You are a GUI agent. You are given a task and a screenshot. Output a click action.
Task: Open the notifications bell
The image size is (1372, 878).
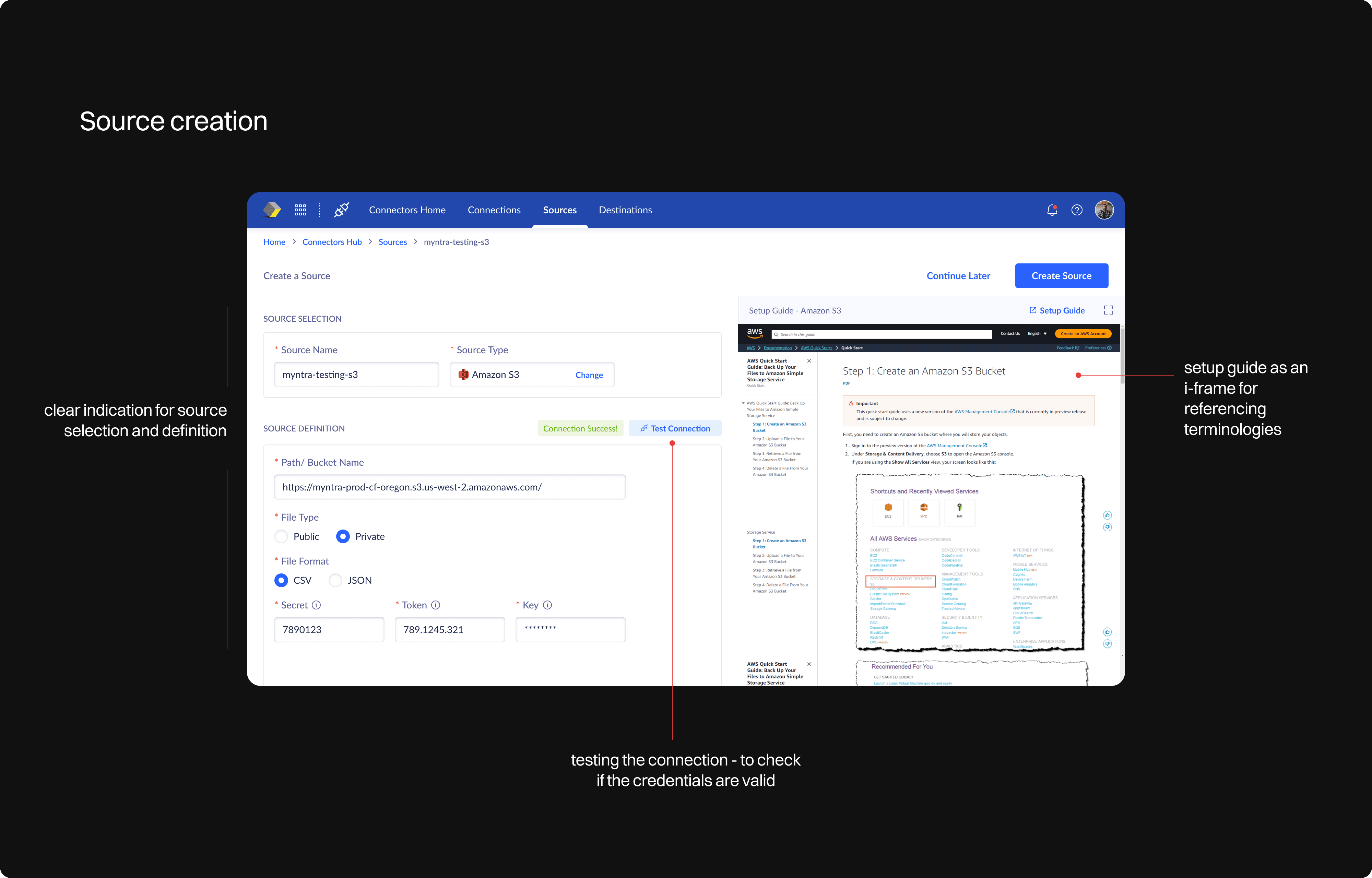click(x=1052, y=210)
